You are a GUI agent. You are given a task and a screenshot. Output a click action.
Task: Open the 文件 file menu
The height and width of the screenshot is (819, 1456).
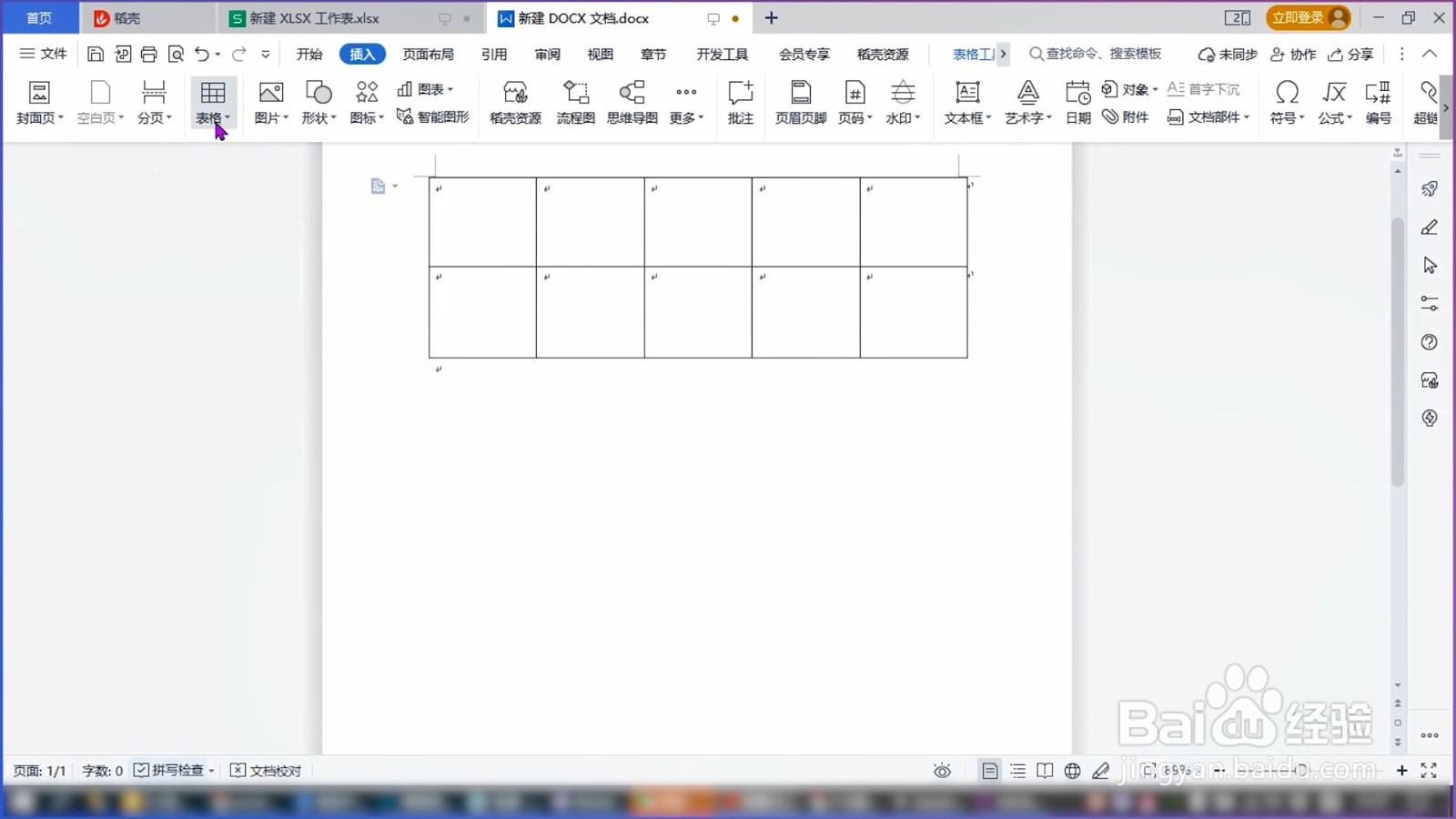pyautogui.click(x=44, y=54)
